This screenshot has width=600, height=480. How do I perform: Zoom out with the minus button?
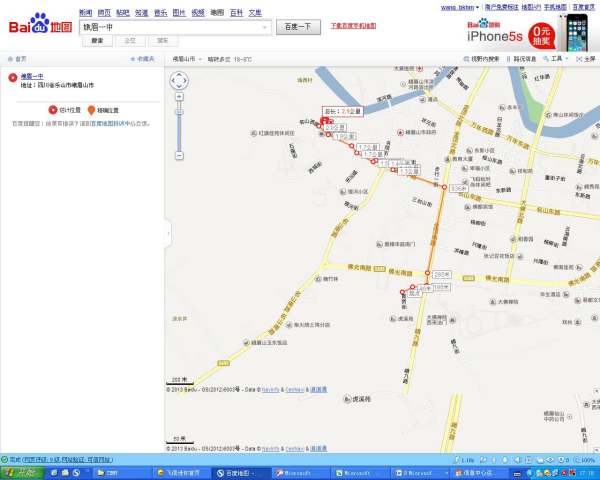pos(179,155)
